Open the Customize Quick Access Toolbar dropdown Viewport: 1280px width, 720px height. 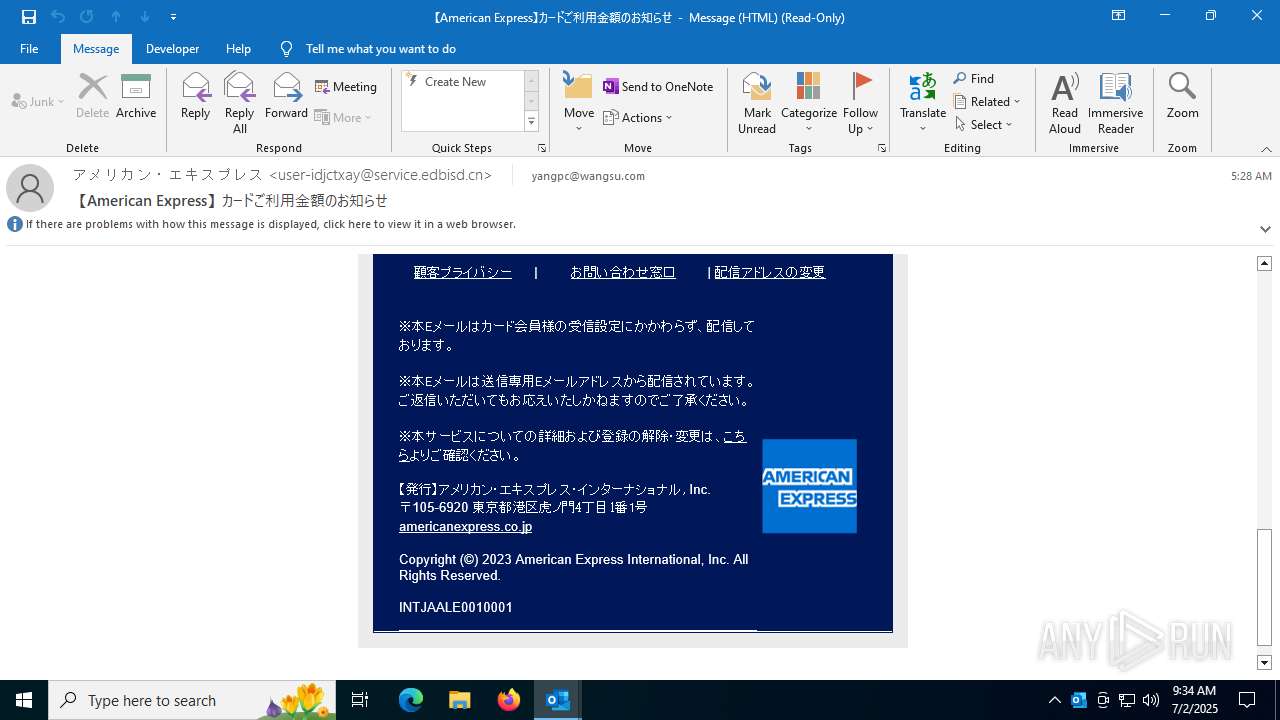pyautogui.click(x=174, y=17)
